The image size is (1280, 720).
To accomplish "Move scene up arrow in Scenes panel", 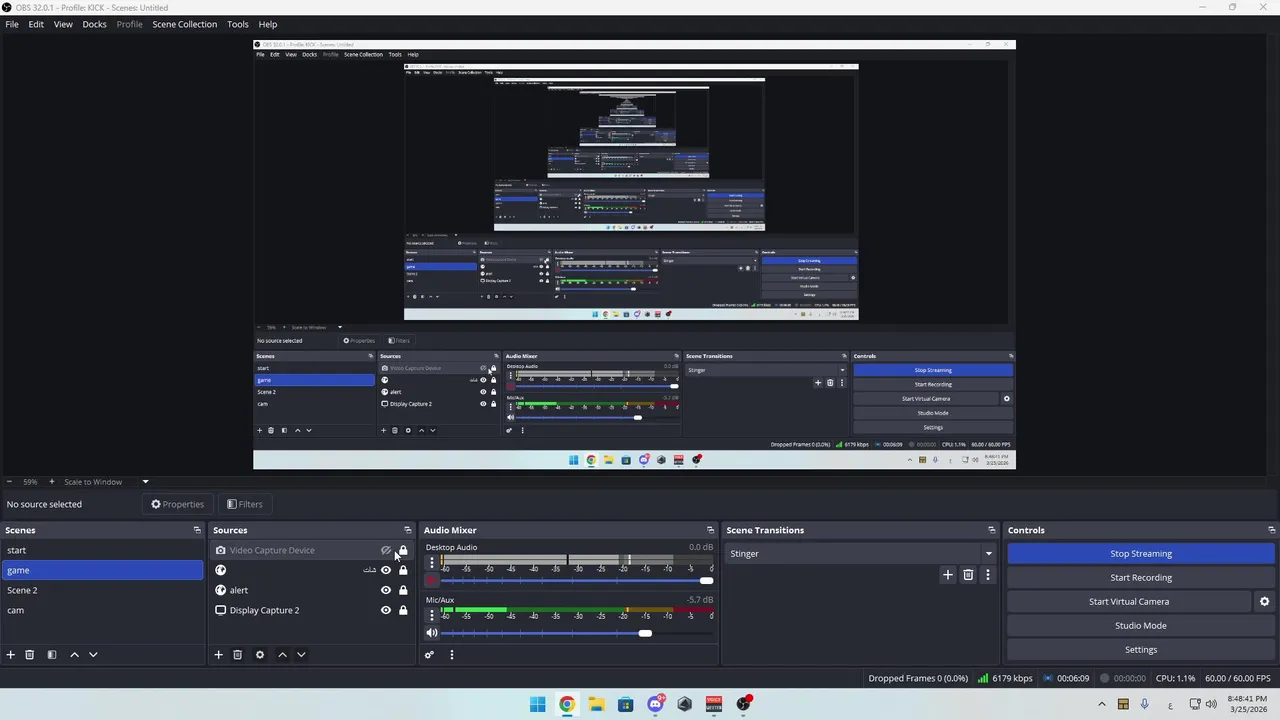I will [74, 655].
